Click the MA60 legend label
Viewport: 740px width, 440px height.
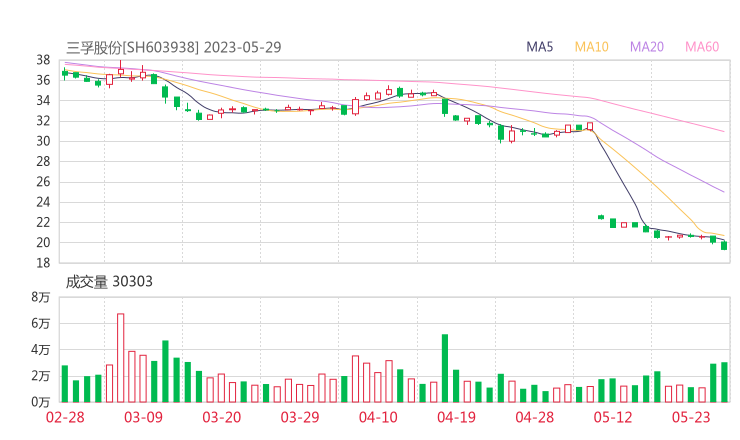tap(701, 47)
